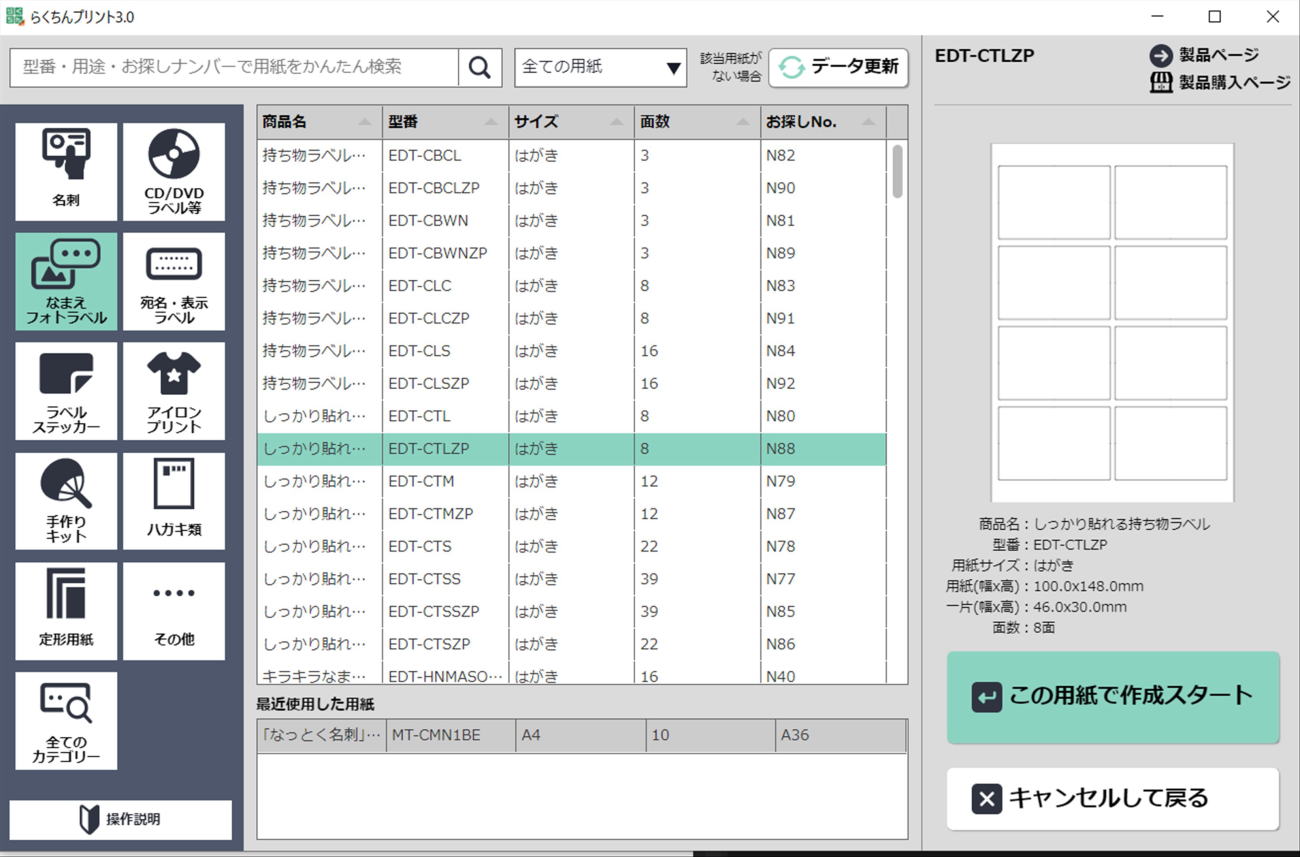Select the CD/DVDラベル等 category

click(174, 171)
